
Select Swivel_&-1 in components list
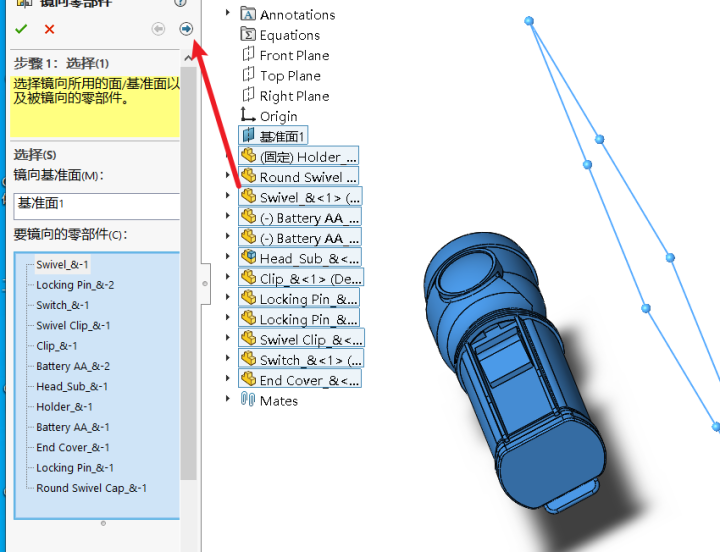(62, 265)
